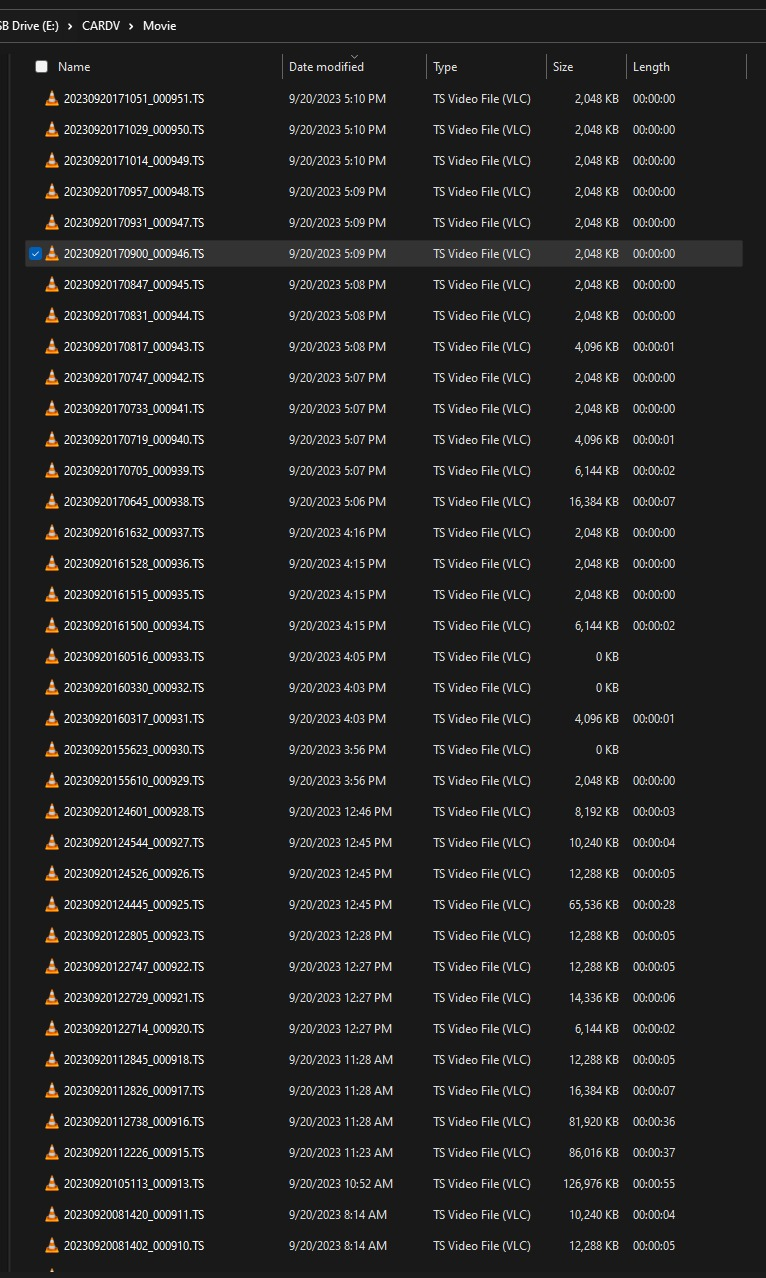Click the VLC icon next to 20230920160516_000933.TS

click(x=52, y=657)
